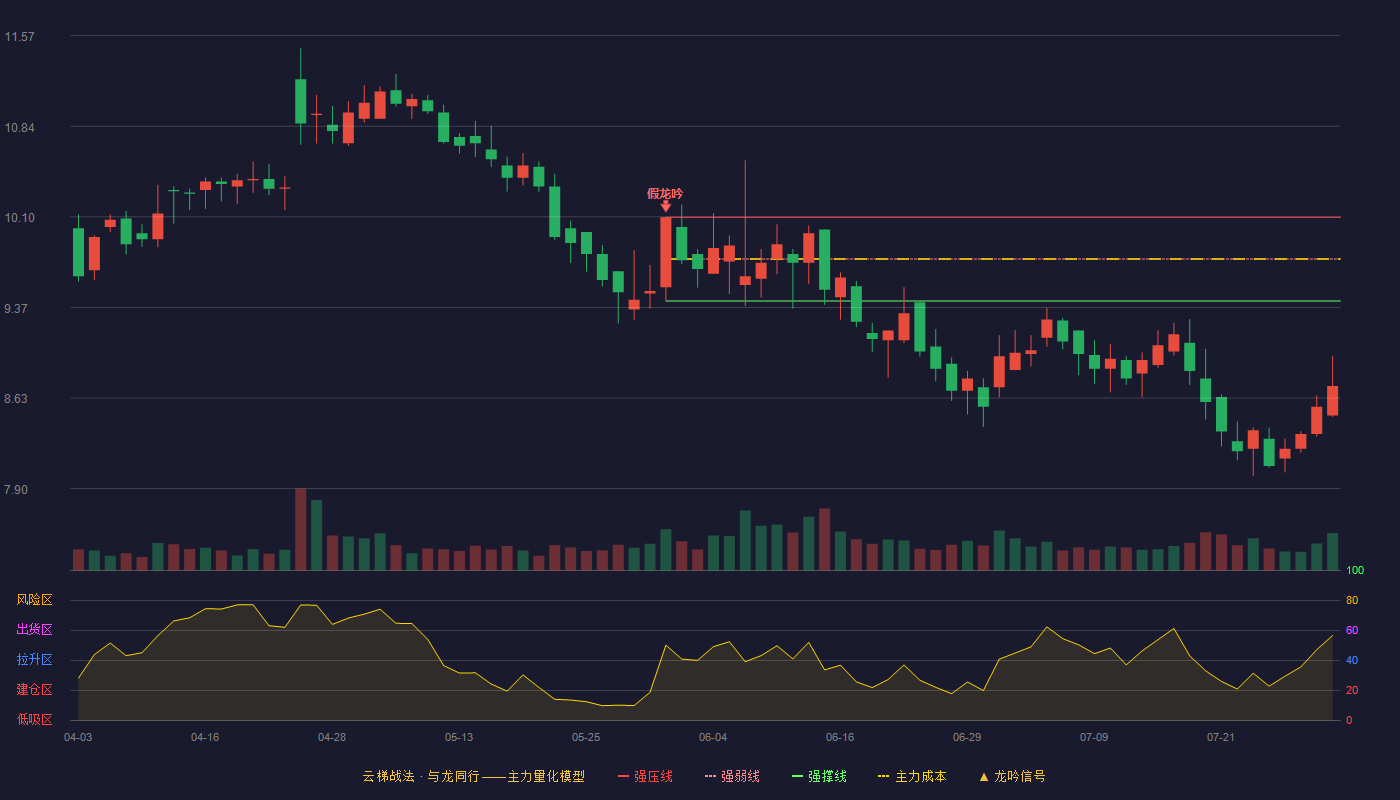Toggle the 龙吟信号 triangle legend
Screen dimensions: 1400x800
1012,776
